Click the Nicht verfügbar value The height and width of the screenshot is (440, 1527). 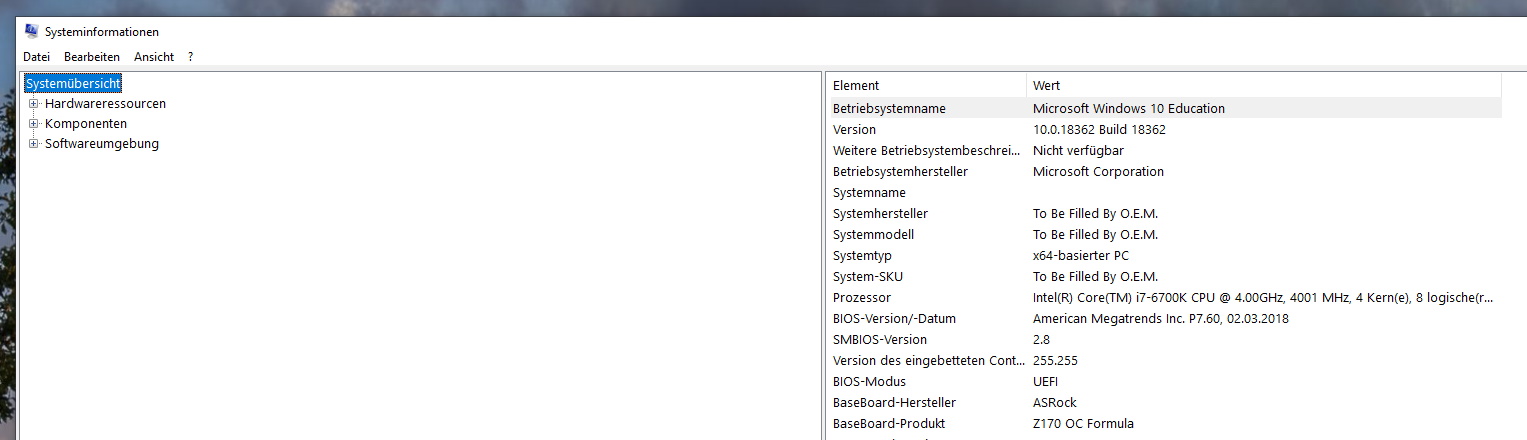(x=1078, y=150)
